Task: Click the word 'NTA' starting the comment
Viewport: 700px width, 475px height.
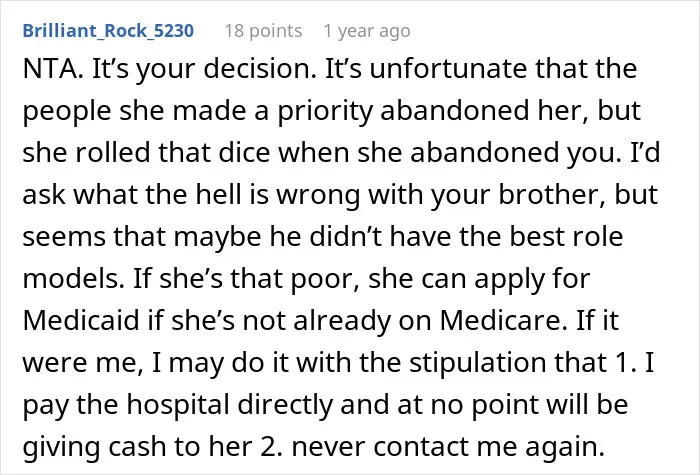Action: (x=50, y=69)
